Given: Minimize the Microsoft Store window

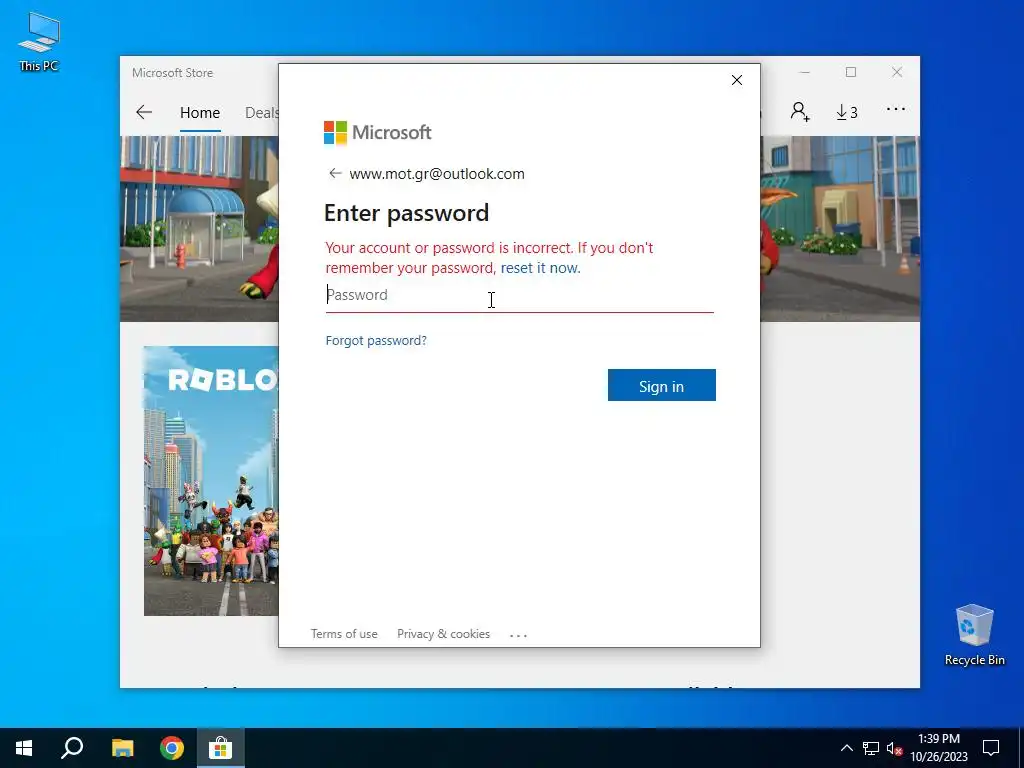Looking at the screenshot, I should pyautogui.click(x=805, y=72).
